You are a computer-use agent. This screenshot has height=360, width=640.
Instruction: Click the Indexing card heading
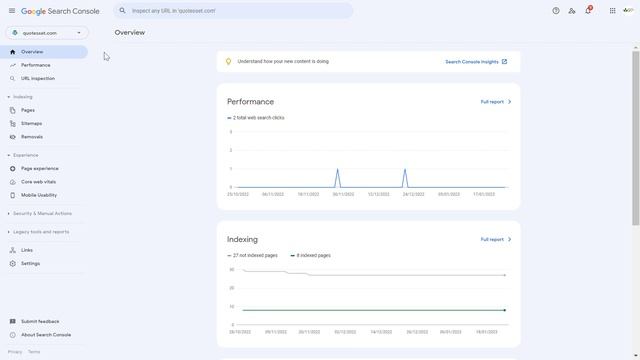(242, 239)
